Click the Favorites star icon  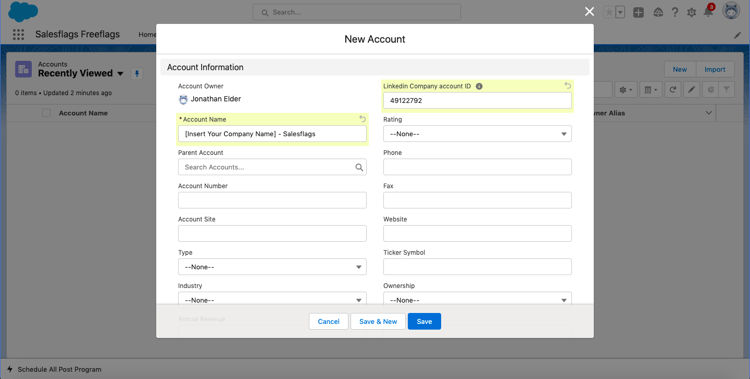pos(609,12)
